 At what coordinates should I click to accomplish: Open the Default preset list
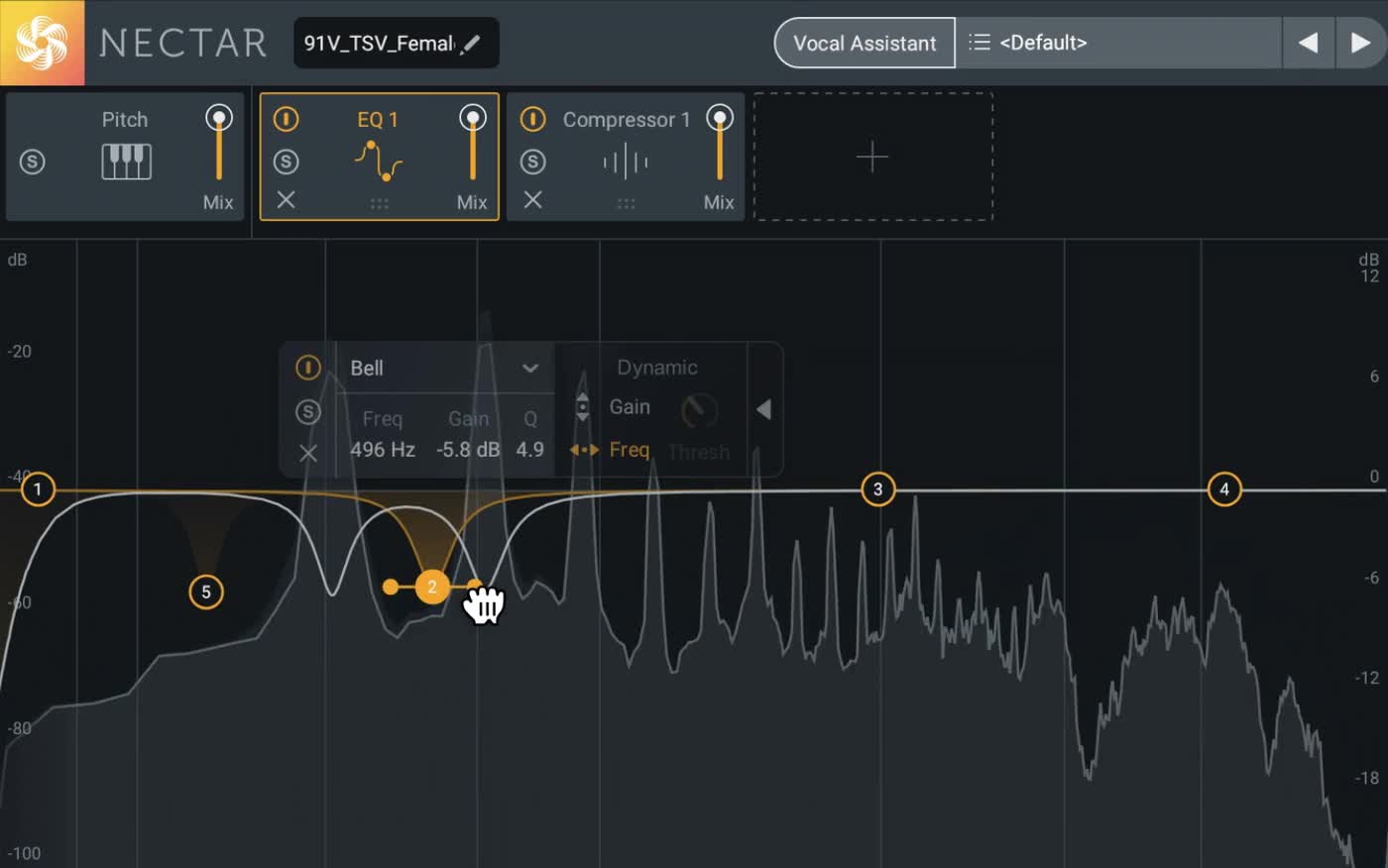click(x=1118, y=43)
